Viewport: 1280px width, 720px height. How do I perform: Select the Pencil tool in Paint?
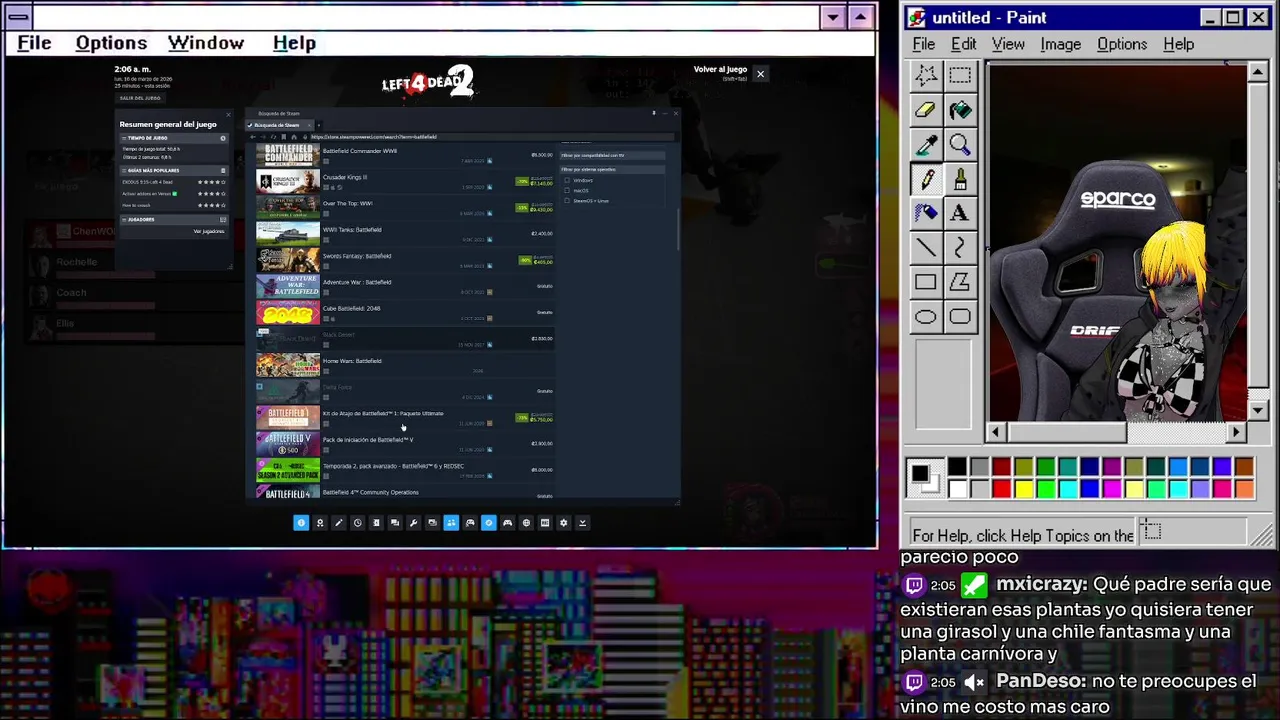pos(926,179)
